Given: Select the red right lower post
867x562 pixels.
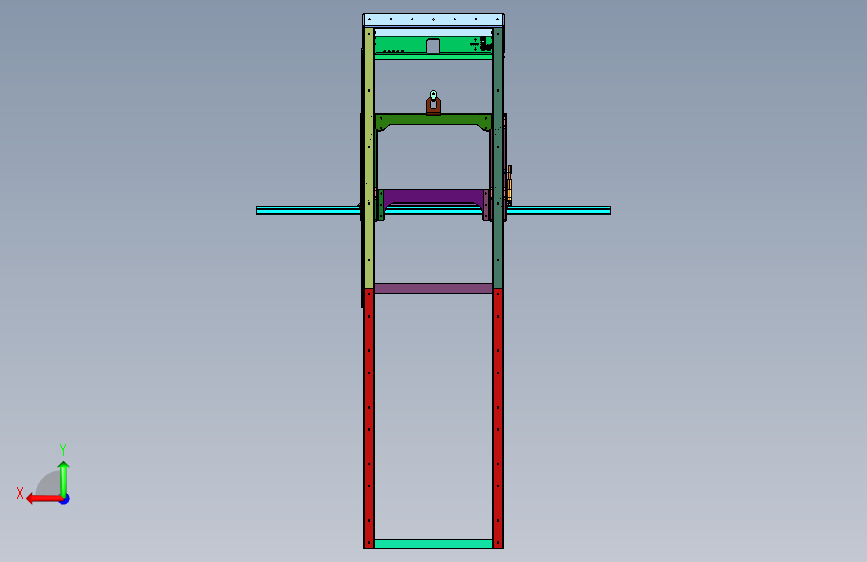Looking at the screenshot, I should (498, 418).
